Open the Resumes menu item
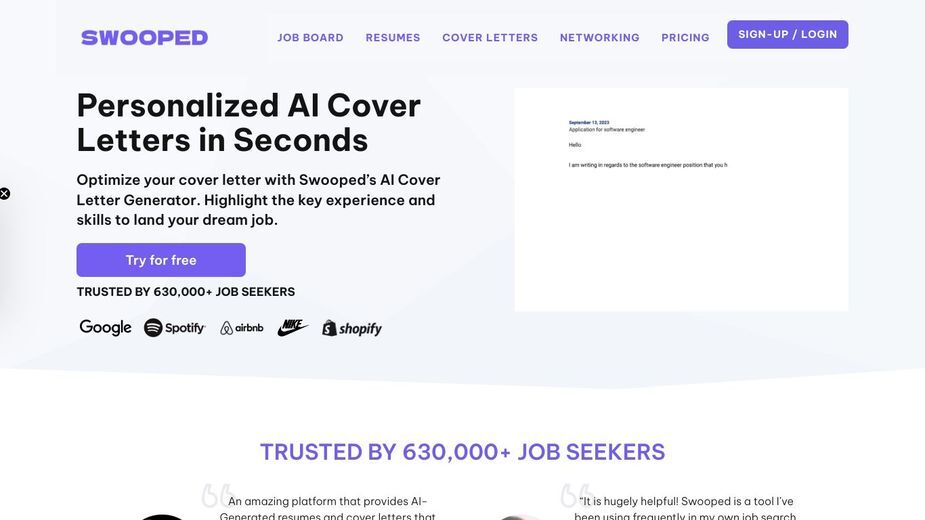The width and height of the screenshot is (925, 520). coord(393,38)
